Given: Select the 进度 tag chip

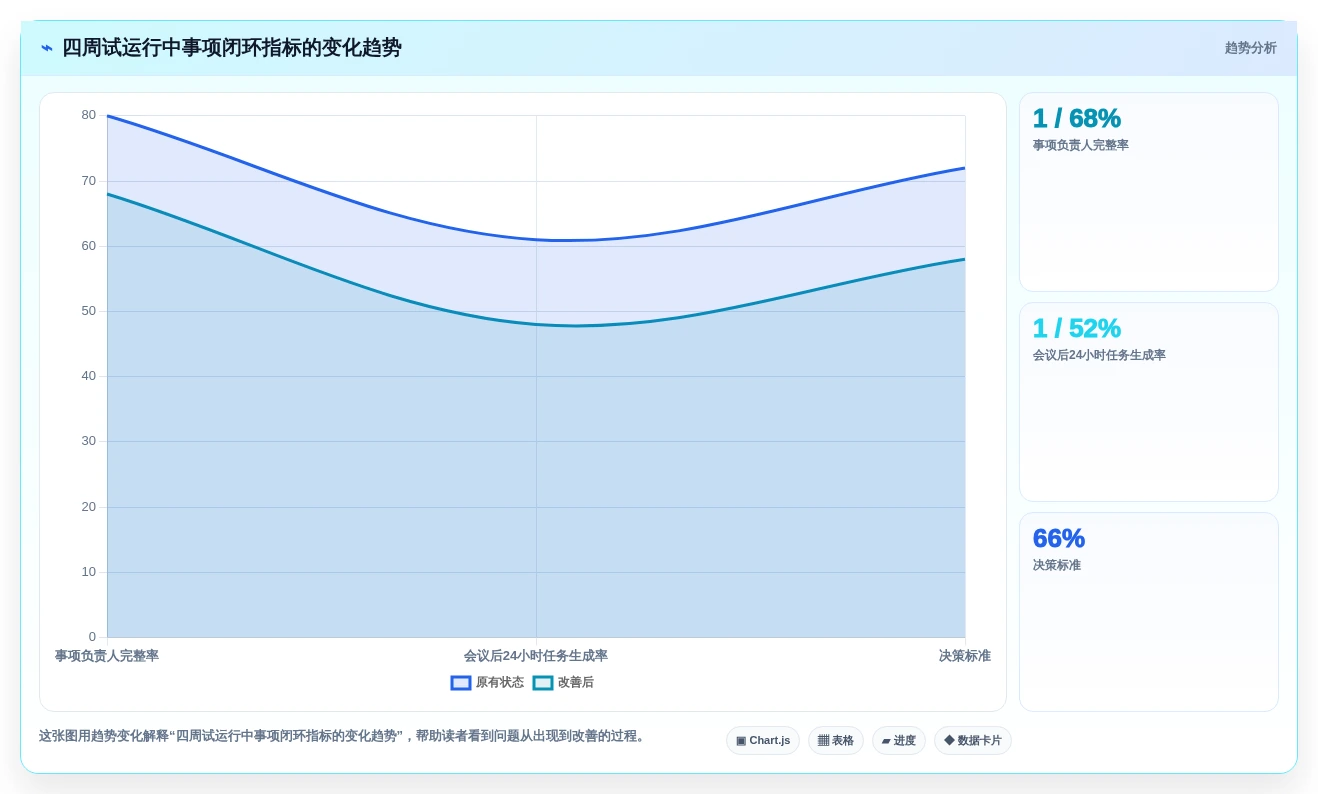Looking at the screenshot, I should coord(899,741).
